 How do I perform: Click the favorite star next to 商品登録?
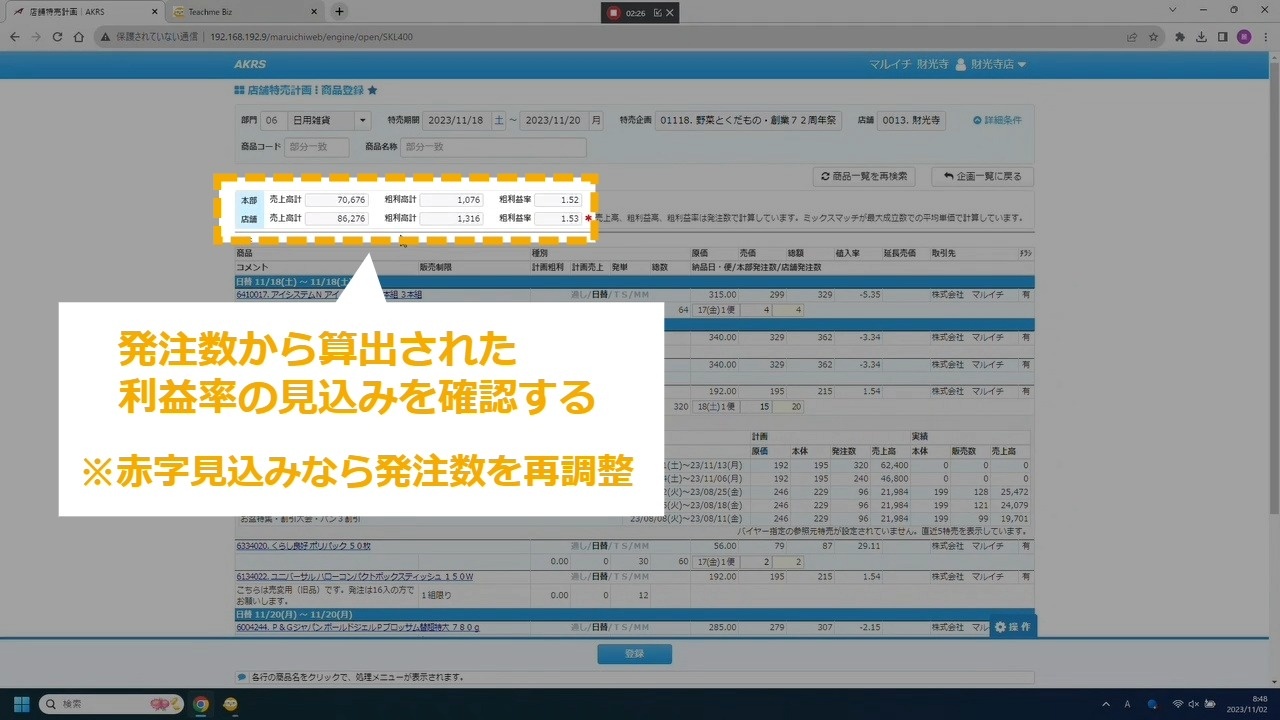coord(373,90)
